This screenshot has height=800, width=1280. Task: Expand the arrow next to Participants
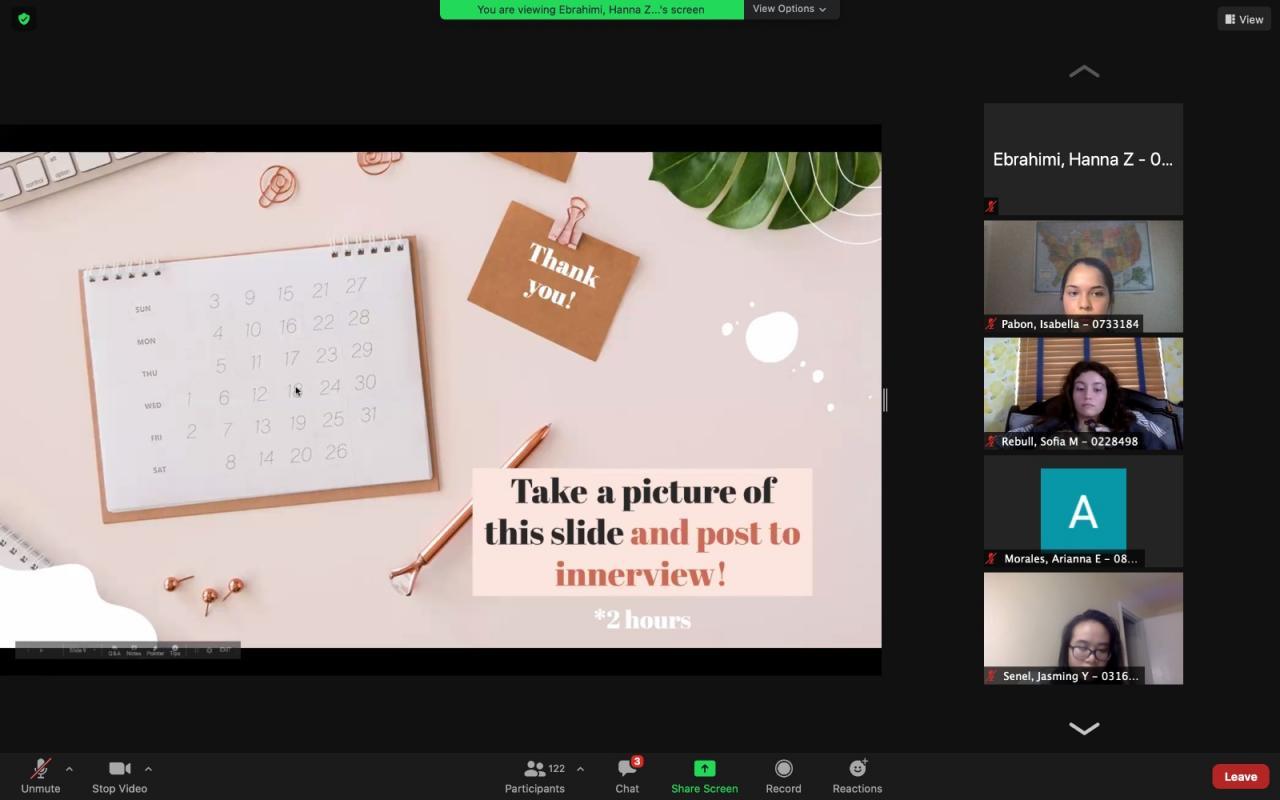point(580,769)
